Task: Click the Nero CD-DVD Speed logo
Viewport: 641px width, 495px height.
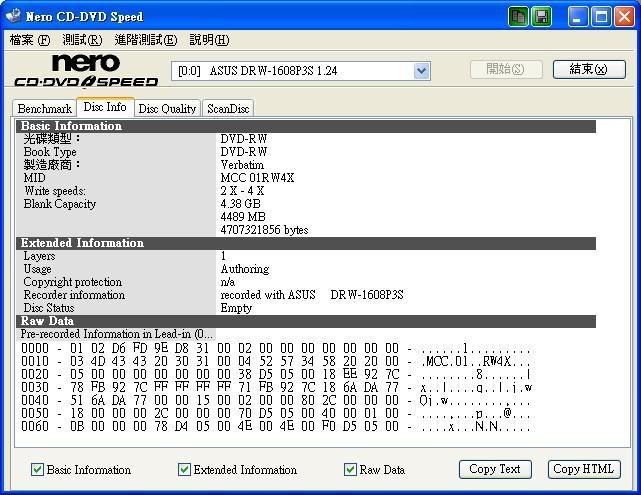Action: coord(86,70)
